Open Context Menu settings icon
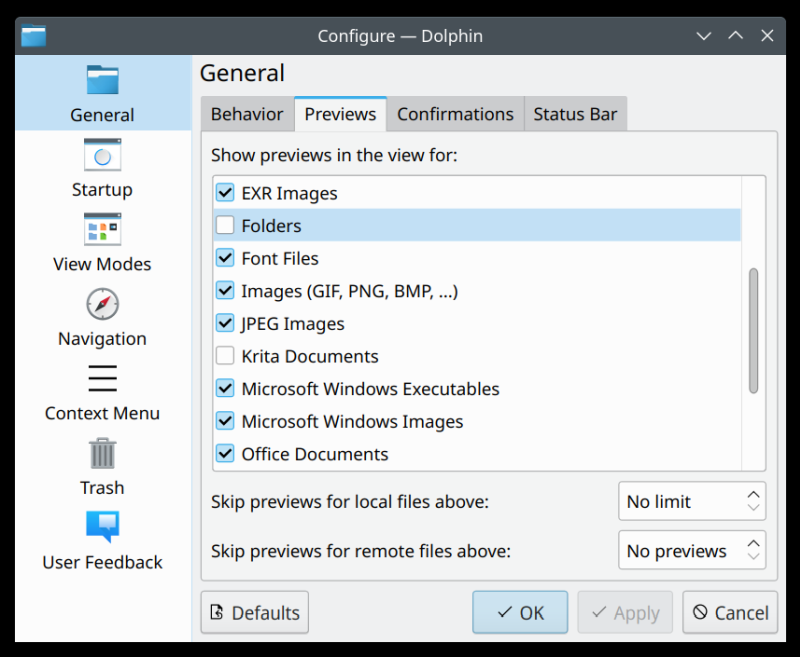Screen dimensions: 800x657 coord(102,379)
